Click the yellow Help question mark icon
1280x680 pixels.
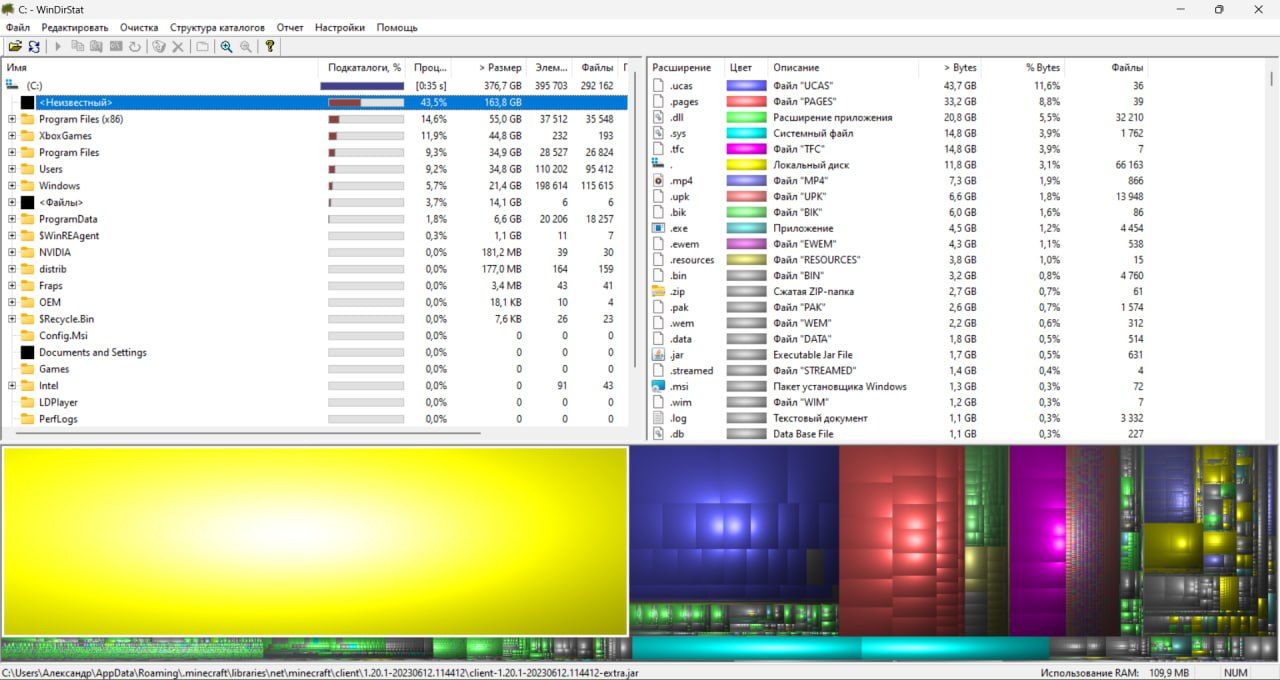[269, 46]
